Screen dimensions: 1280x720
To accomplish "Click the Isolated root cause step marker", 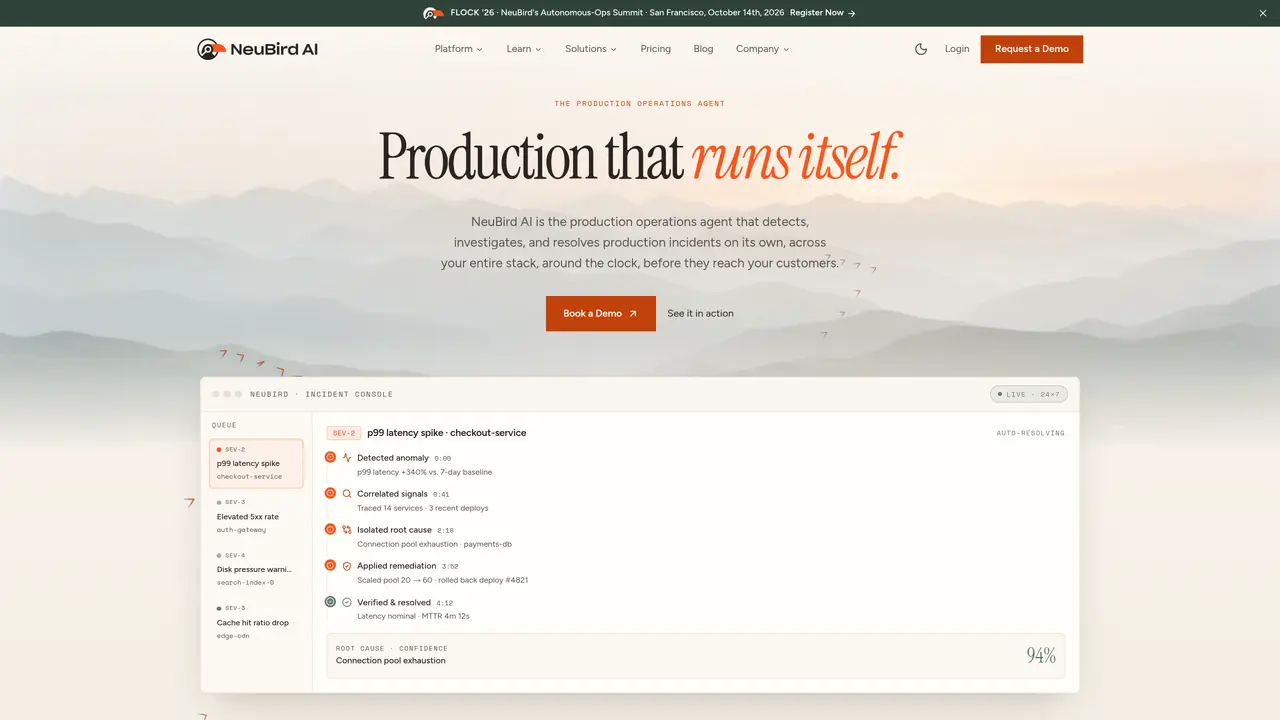I will pos(330,529).
